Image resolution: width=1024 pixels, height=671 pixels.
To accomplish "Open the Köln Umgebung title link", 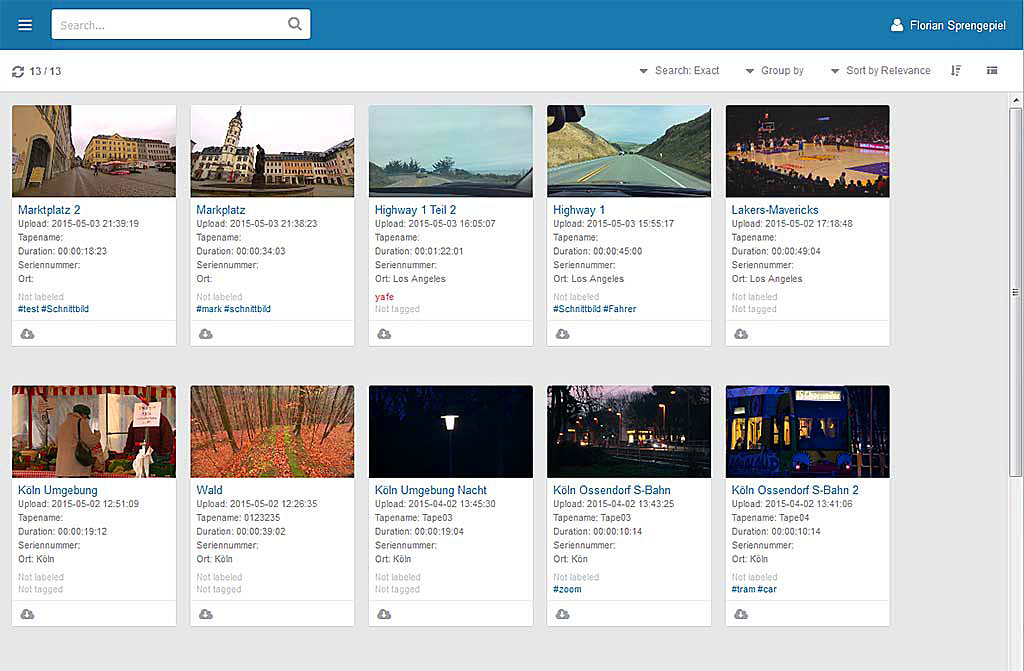I will pos(57,490).
